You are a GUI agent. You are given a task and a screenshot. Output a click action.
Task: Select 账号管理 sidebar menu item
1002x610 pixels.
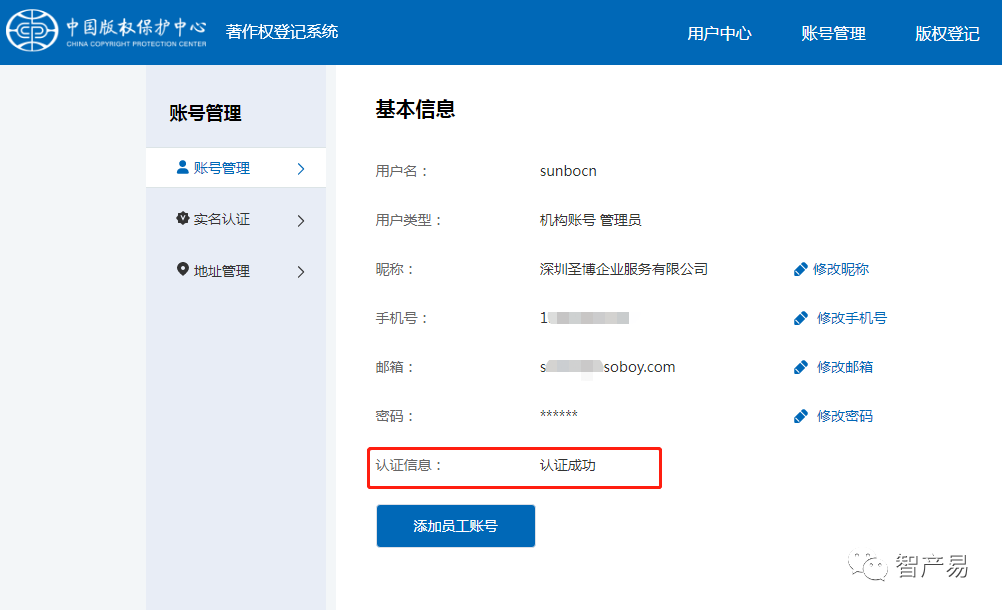pos(236,168)
